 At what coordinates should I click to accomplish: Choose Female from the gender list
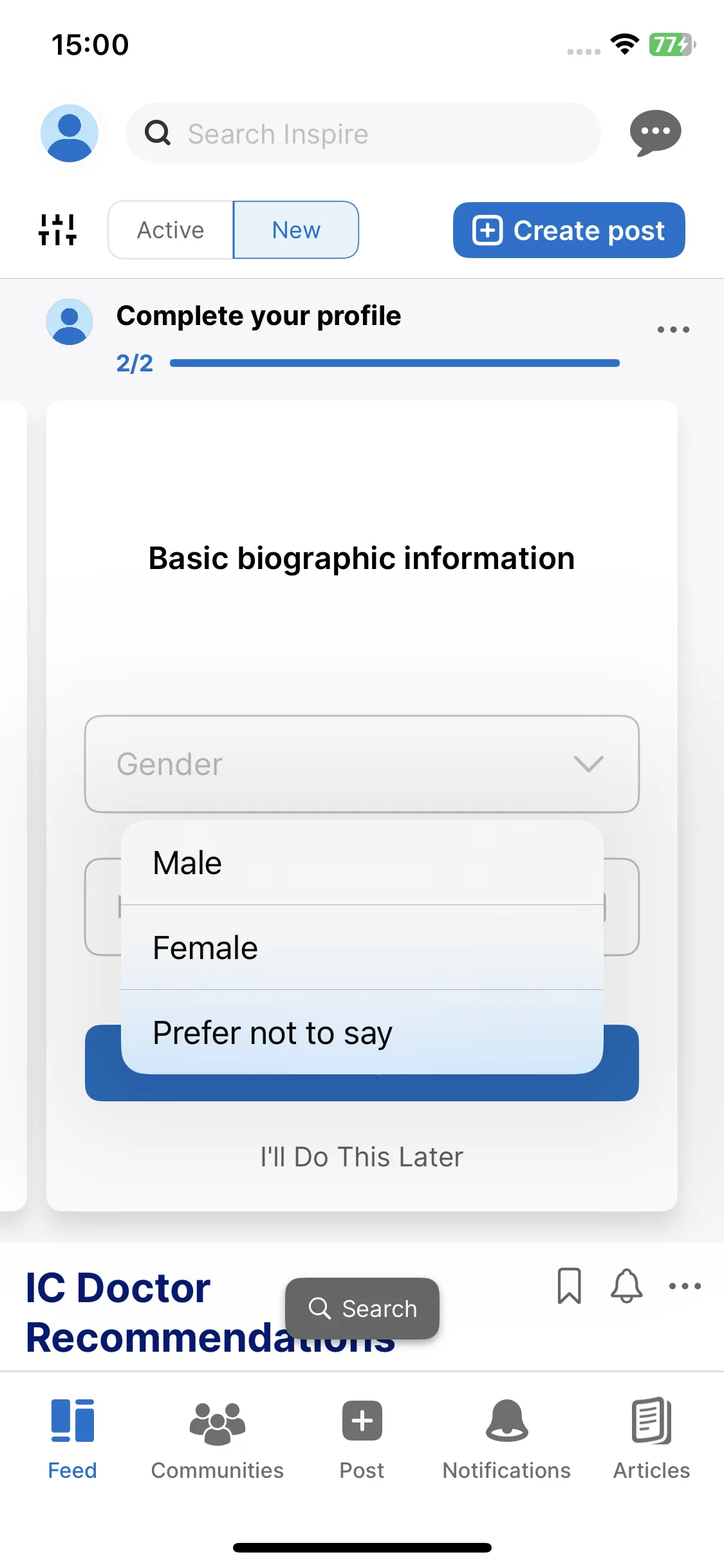362,947
